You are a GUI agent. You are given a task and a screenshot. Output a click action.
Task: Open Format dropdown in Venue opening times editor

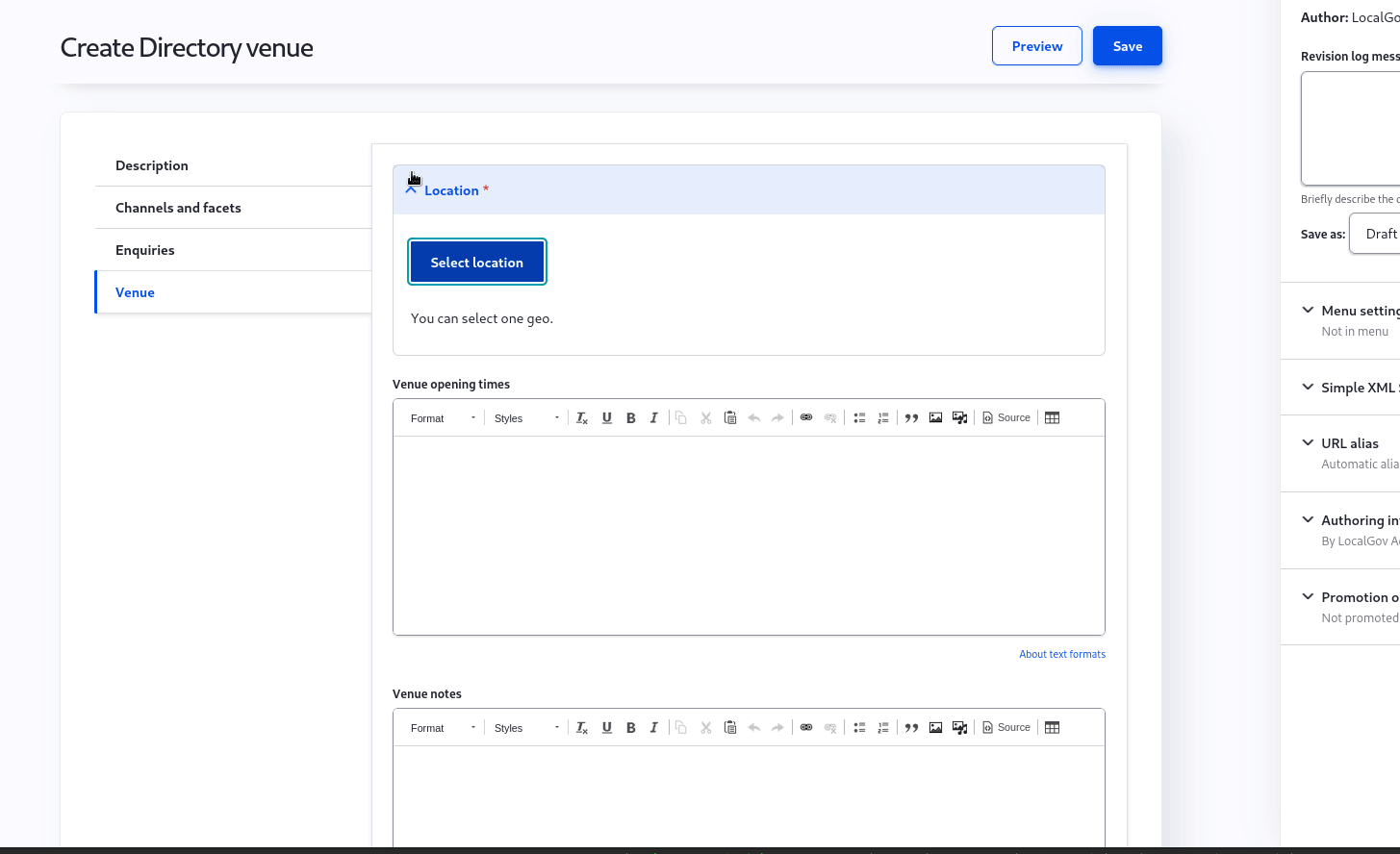pos(443,418)
